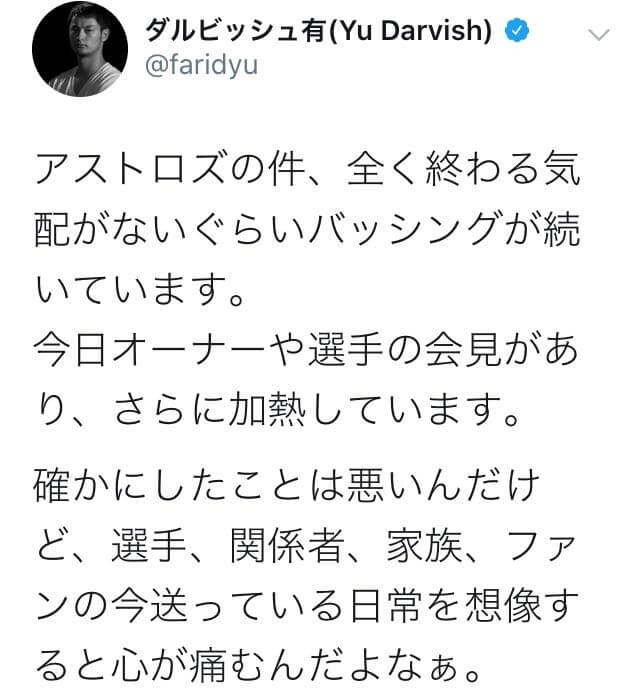Image resolution: width=640 pixels, height=697 pixels.
Task: Click the line 確かにしたことは悪いんだけ
Action: point(287,486)
